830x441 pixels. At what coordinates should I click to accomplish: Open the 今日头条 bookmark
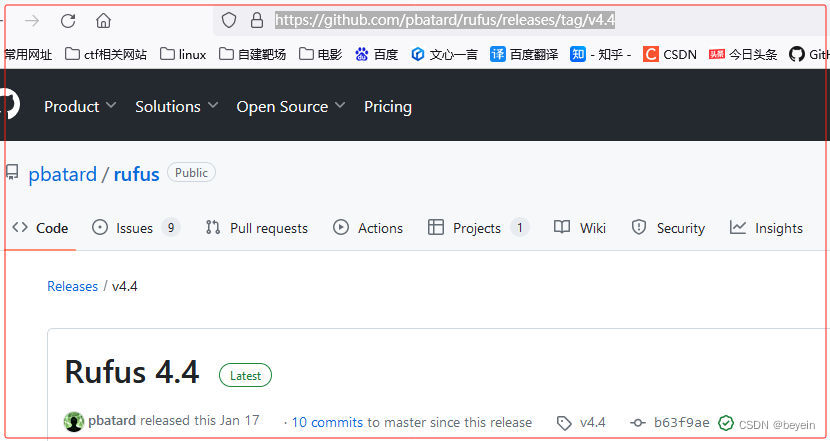pyautogui.click(x=743, y=54)
